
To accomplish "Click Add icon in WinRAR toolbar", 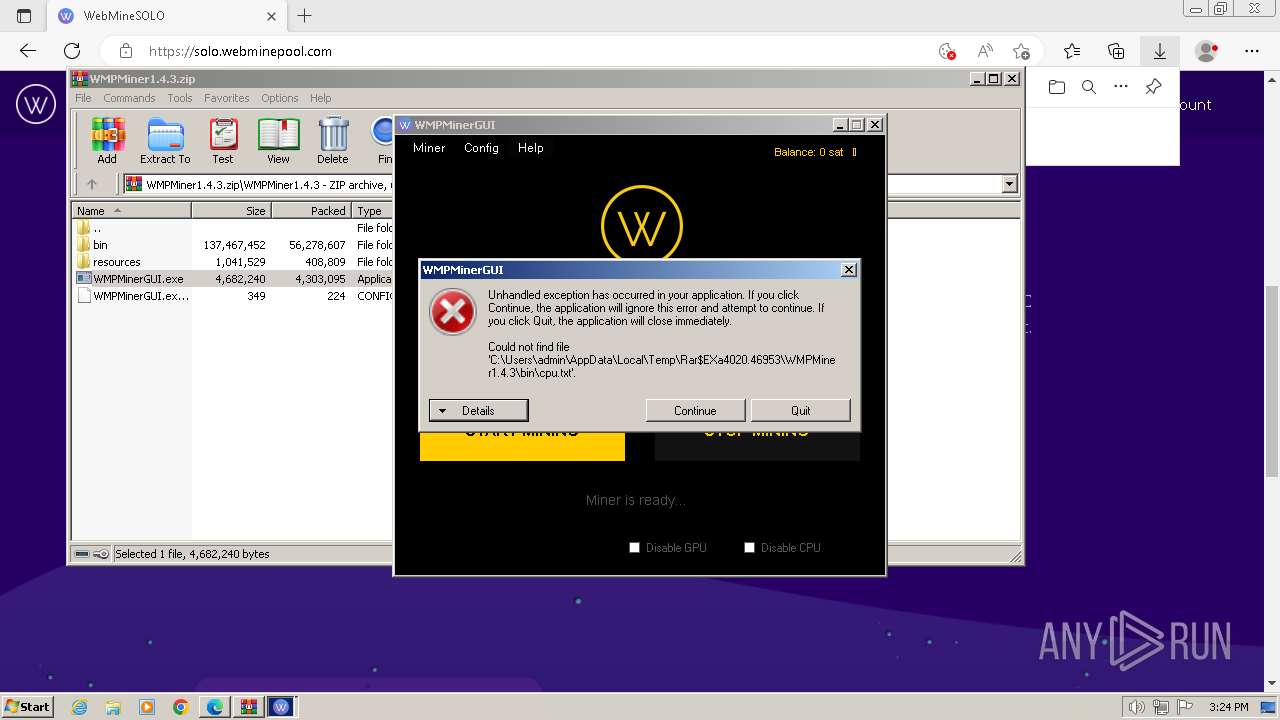I will [x=107, y=141].
